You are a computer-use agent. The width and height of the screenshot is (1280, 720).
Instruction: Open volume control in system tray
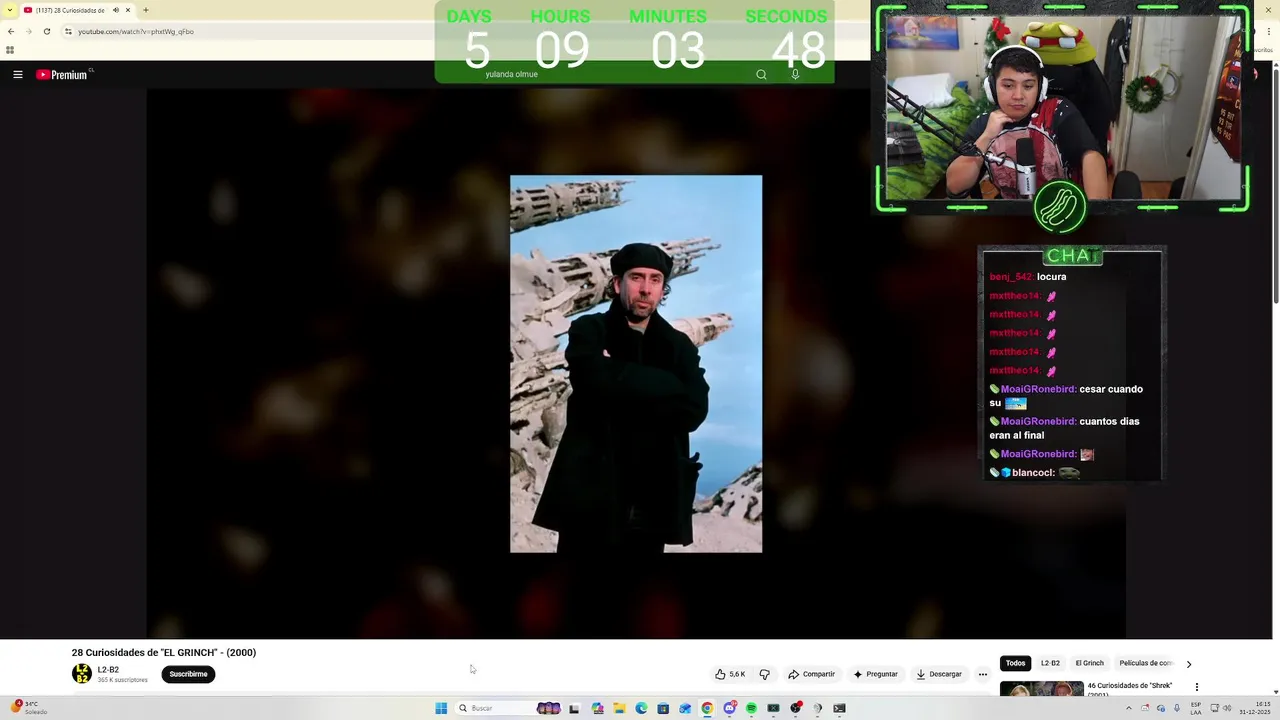[1227, 708]
